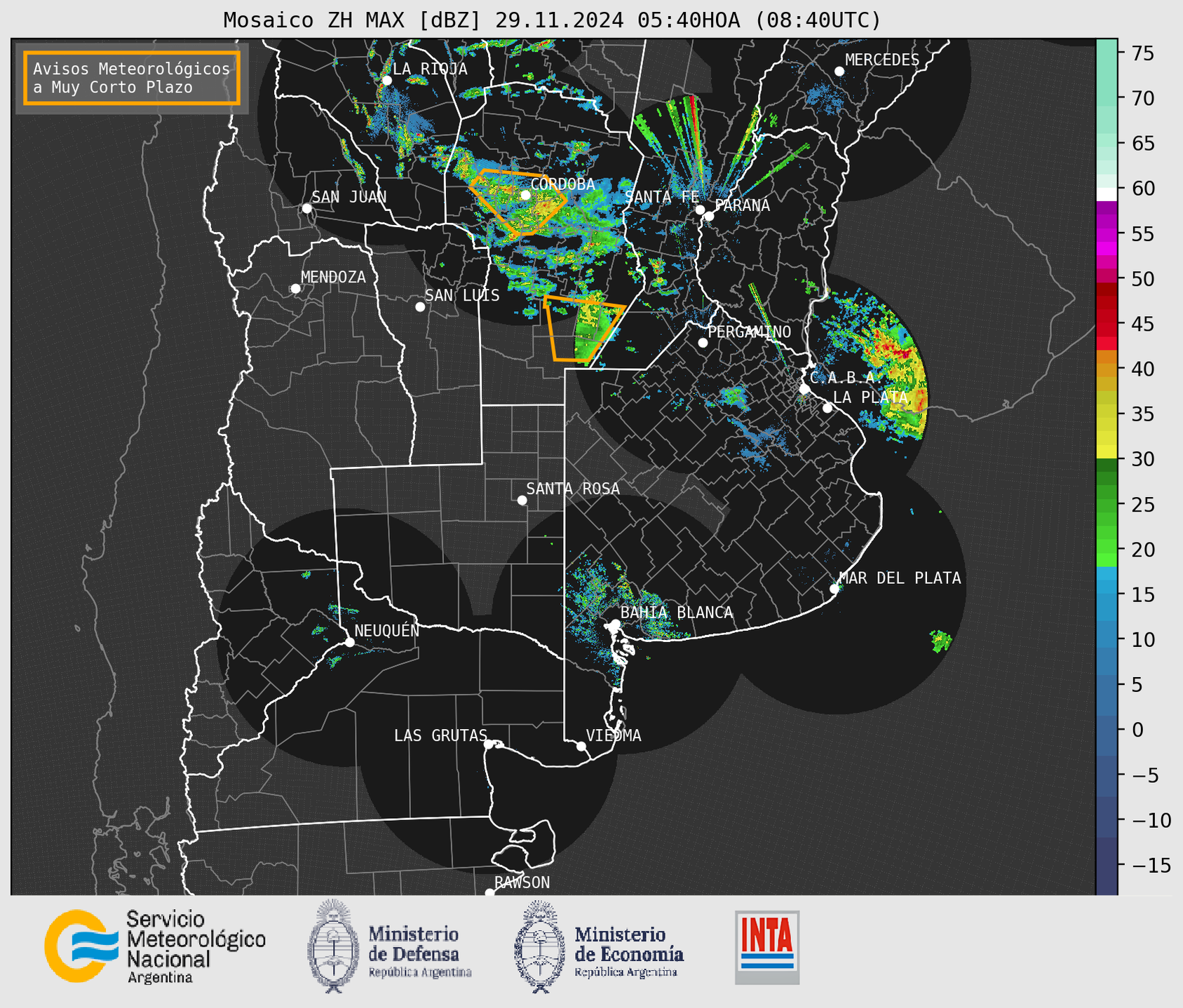Click the NEUQUÉN city marker dot
The image size is (1183, 1008).
point(349,642)
